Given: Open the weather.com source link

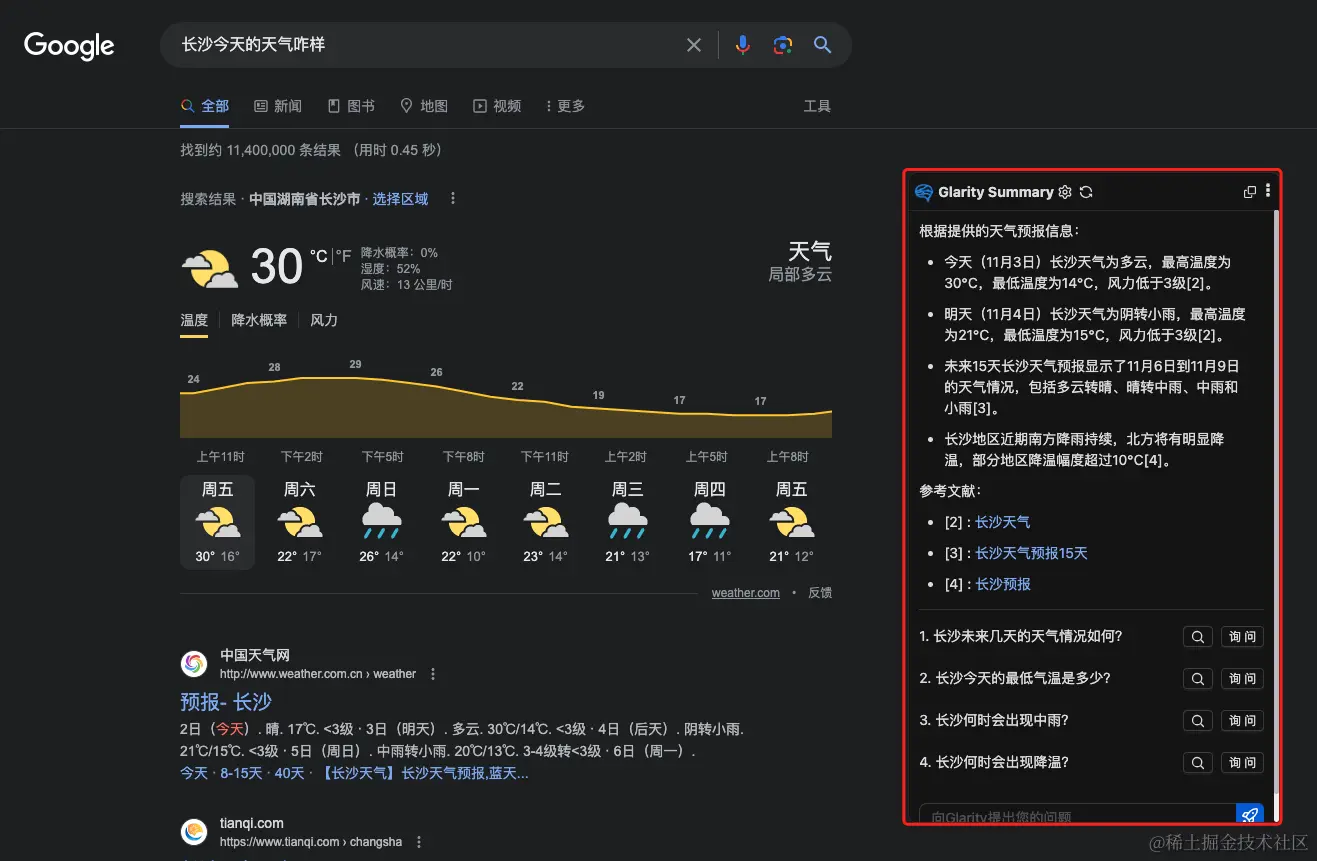Looking at the screenshot, I should click(745, 593).
